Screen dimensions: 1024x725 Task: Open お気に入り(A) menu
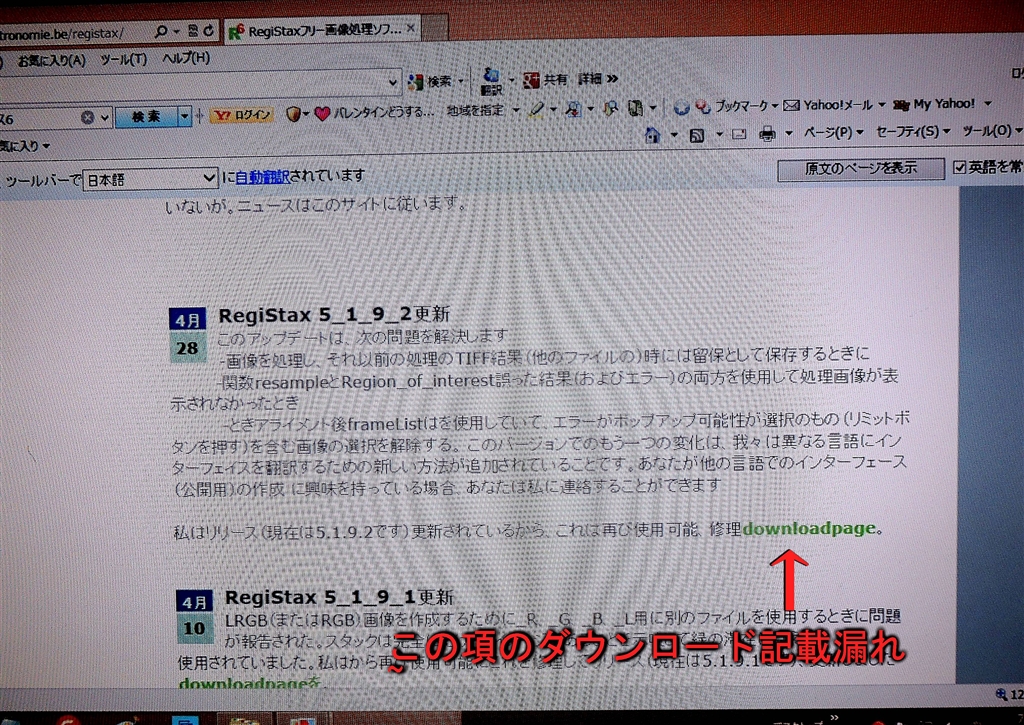52,61
